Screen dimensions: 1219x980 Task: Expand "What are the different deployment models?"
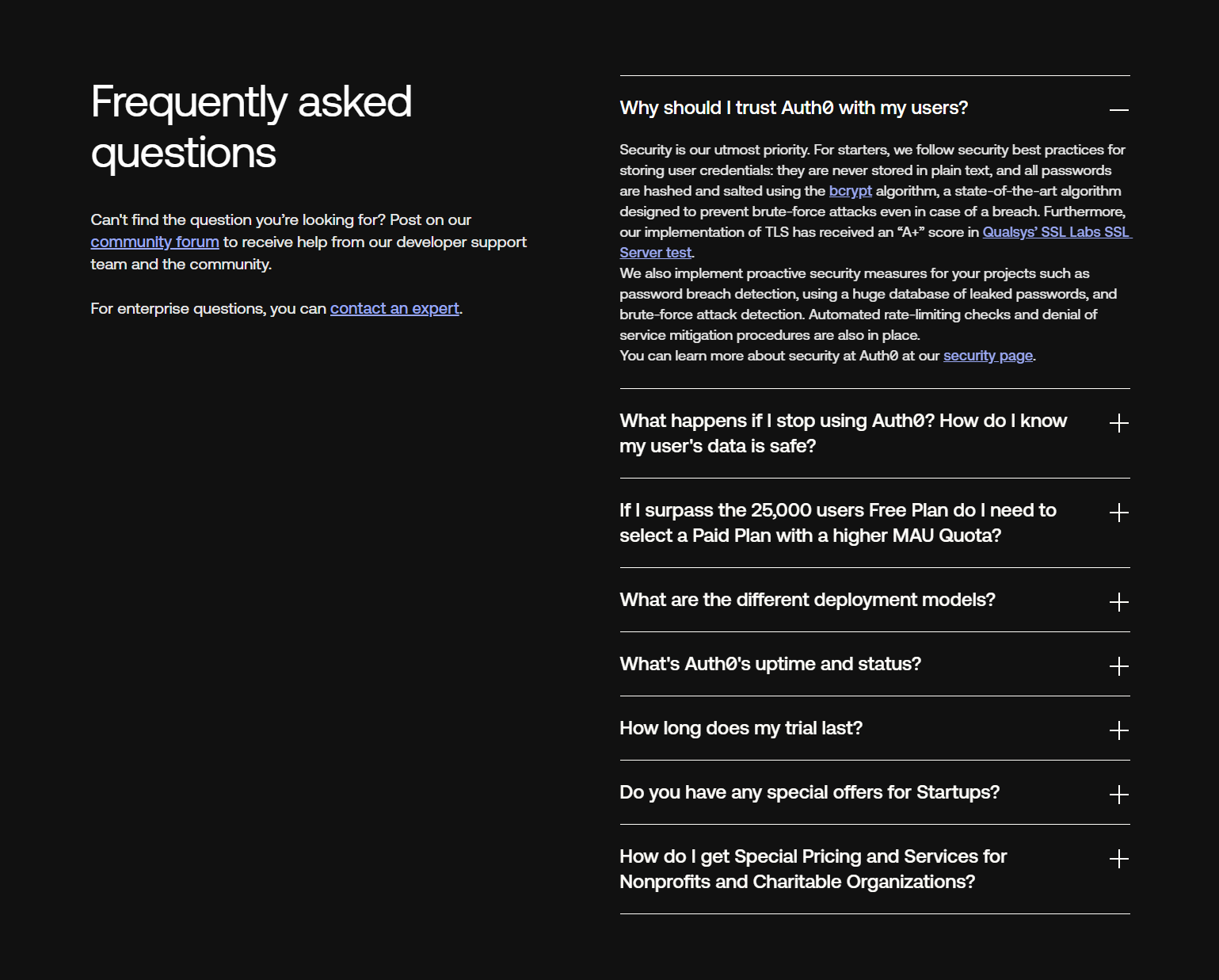(x=1119, y=602)
